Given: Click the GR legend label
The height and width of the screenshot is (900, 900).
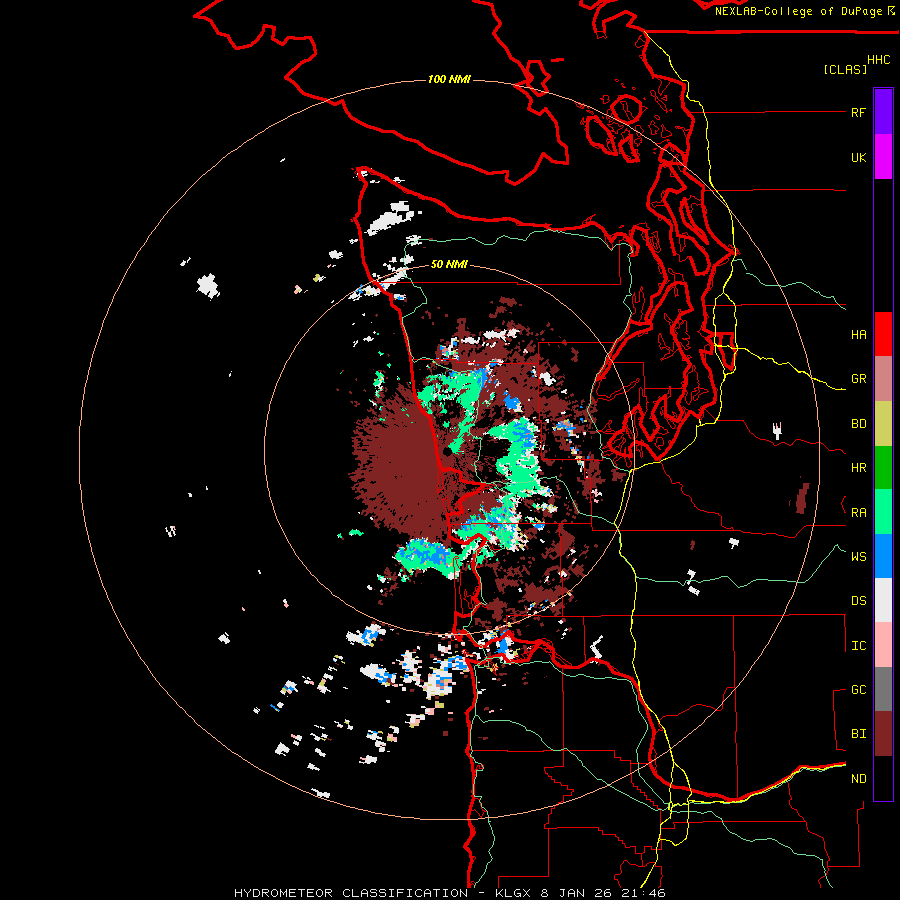Looking at the screenshot, I should point(858,379).
